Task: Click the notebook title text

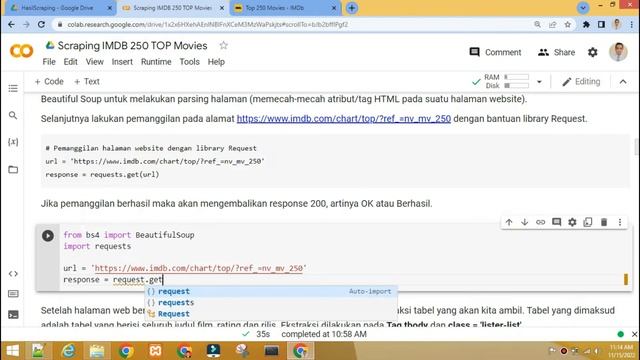Action: [133, 46]
